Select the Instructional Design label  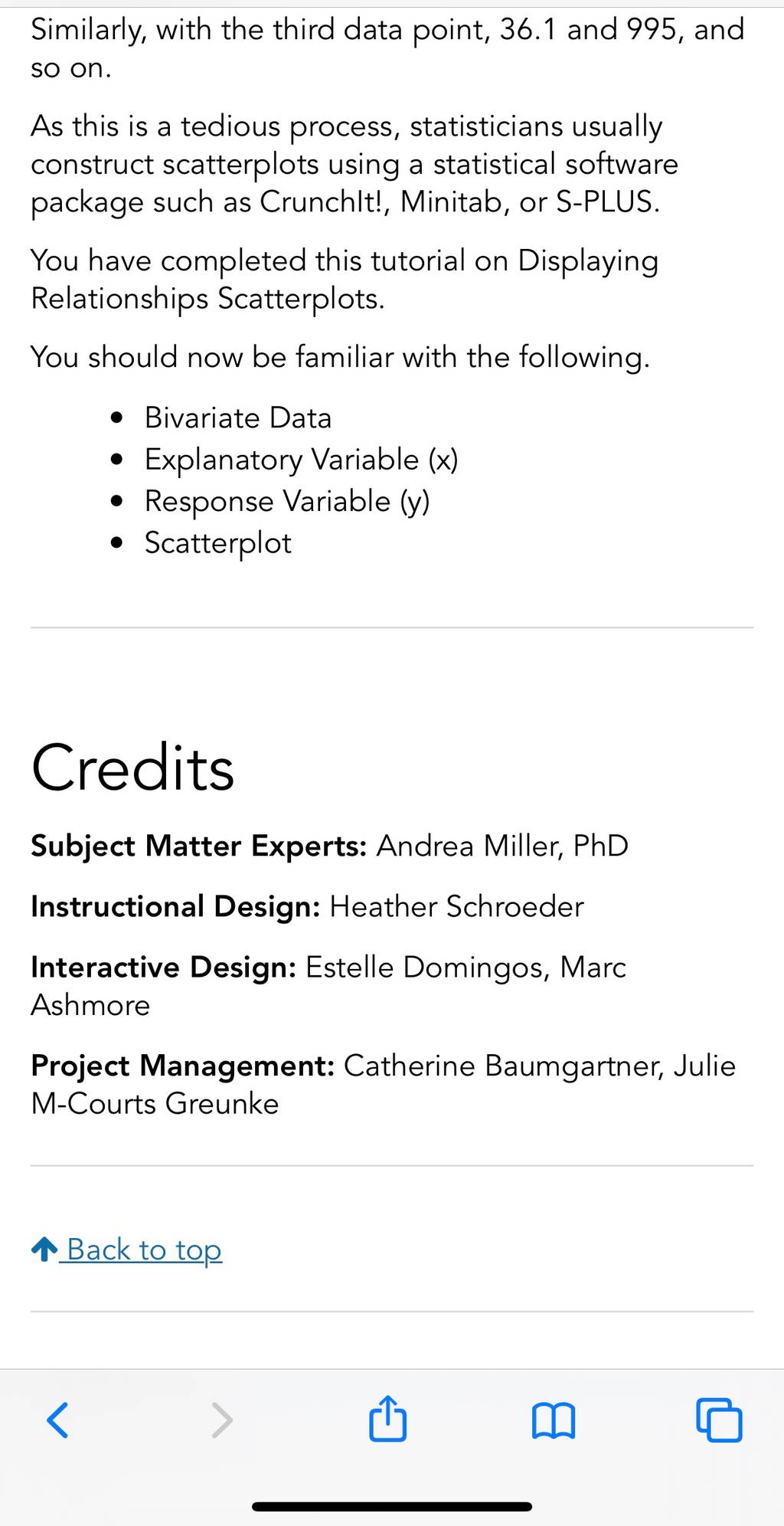175,907
